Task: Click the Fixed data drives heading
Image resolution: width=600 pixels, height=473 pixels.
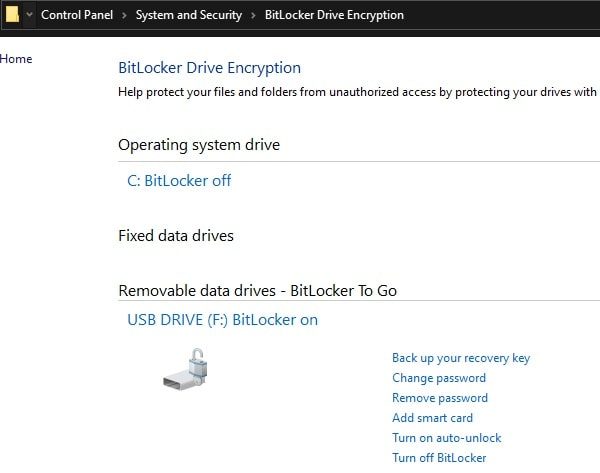Action: click(x=176, y=236)
